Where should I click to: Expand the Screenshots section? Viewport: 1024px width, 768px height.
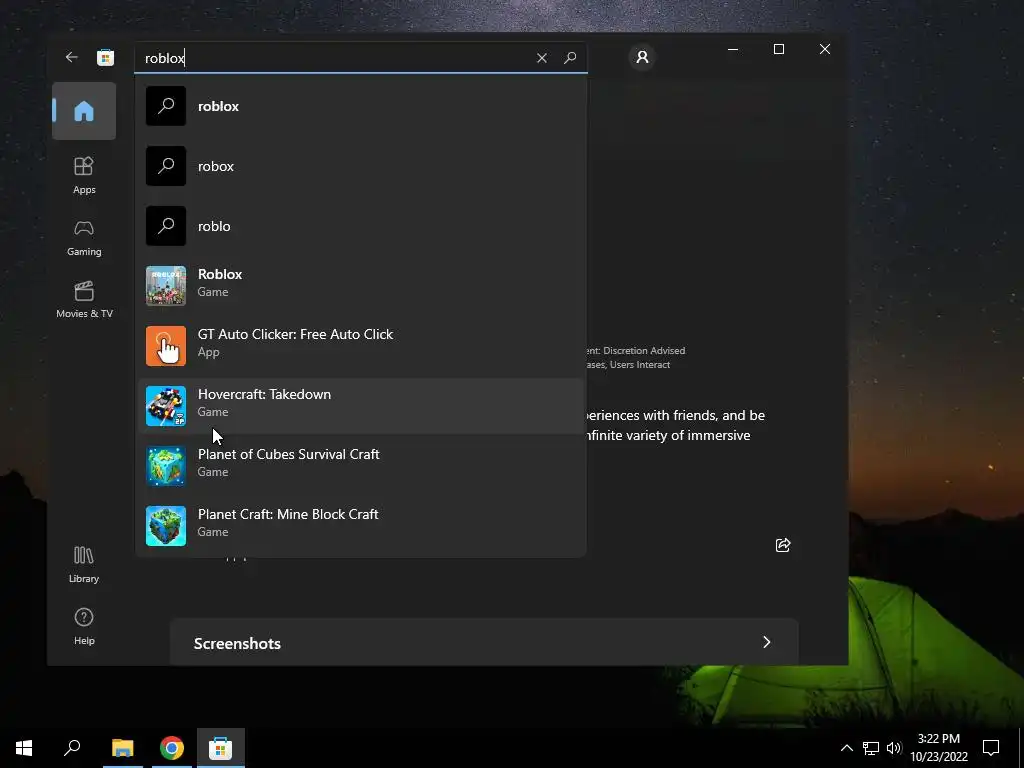click(484, 643)
